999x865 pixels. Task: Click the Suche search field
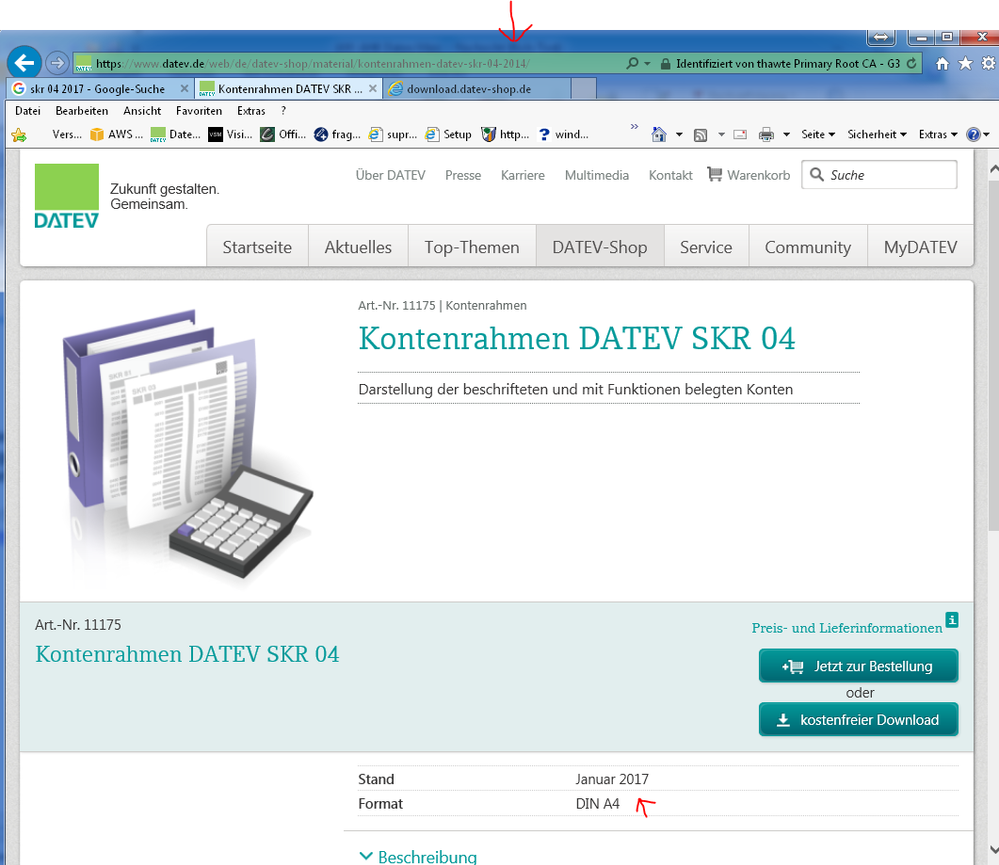click(888, 175)
